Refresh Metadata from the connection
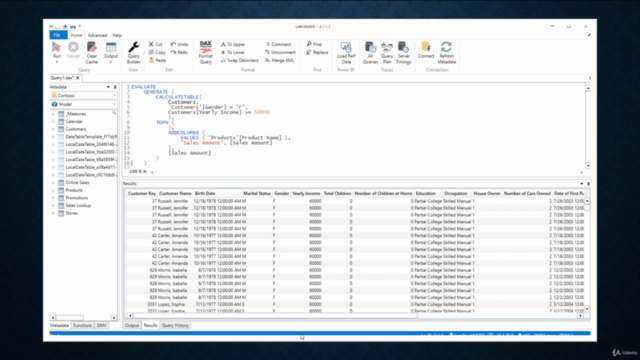The width and height of the screenshot is (640, 360). 447,53
